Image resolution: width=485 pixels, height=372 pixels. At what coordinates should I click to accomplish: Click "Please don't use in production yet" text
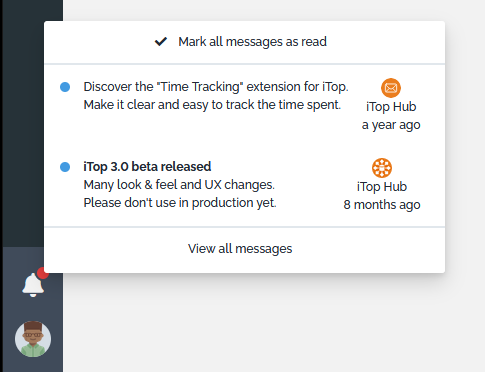point(180,203)
